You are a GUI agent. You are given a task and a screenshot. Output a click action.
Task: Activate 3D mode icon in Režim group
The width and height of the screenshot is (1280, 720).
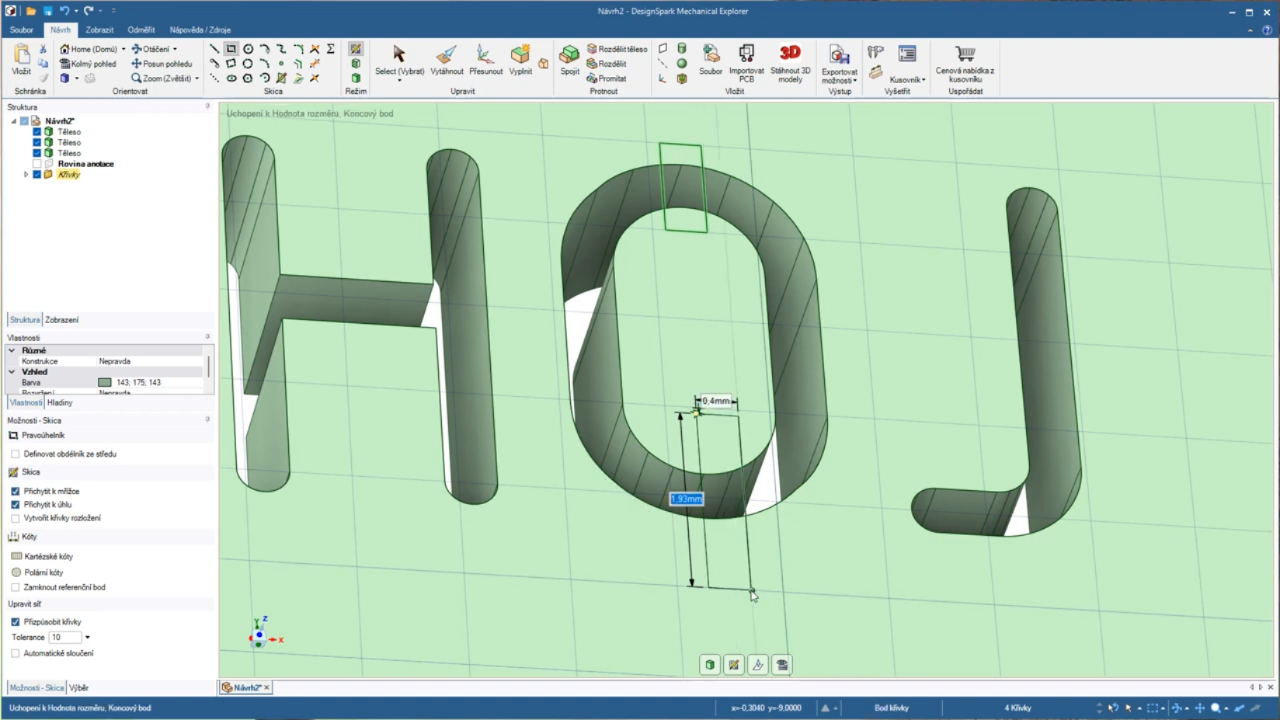[356, 78]
